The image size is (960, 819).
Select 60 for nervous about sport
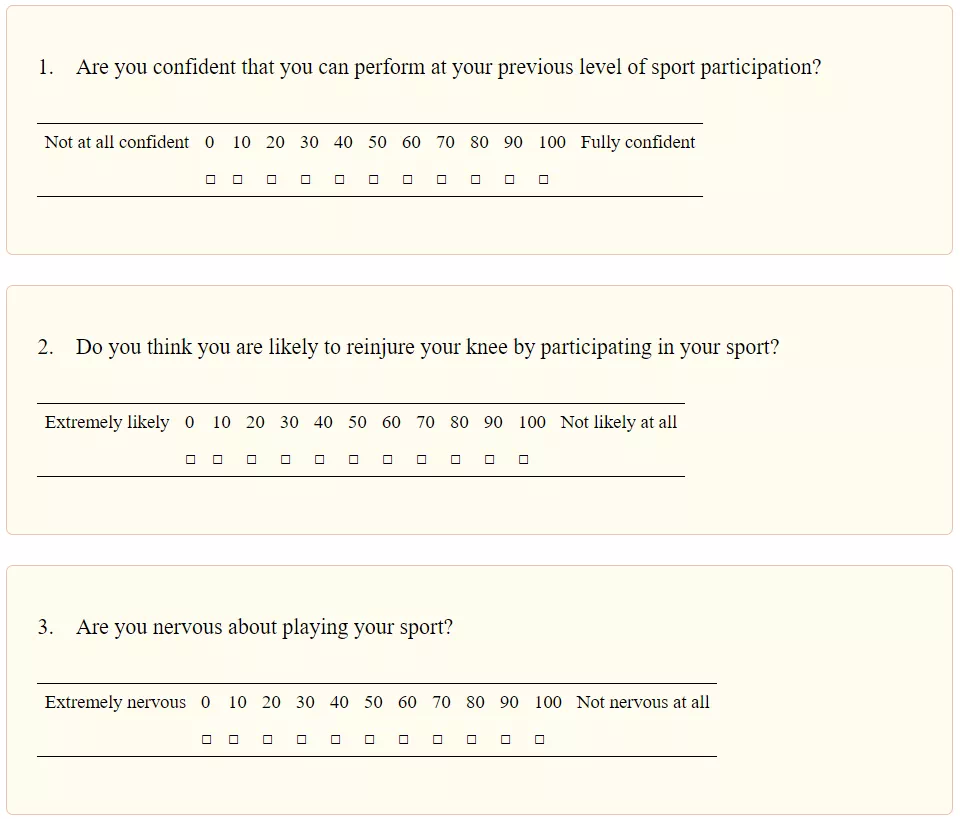(403, 740)
